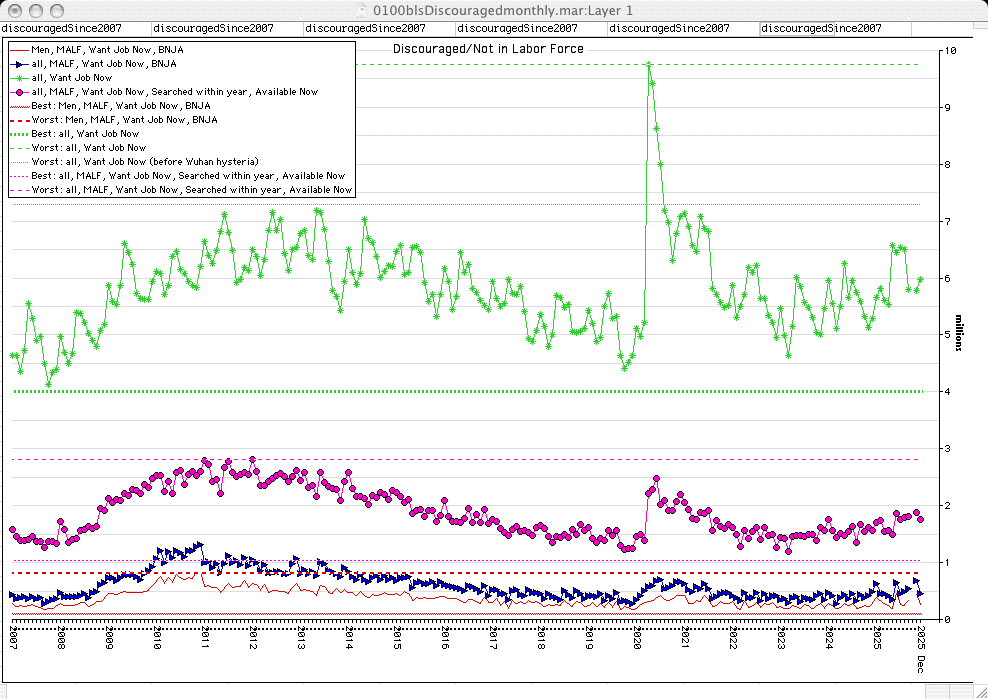This screenshot has height=699, width=988.
Task: Minimize the chart window with yellow button
Action: [x=36, y=10]
